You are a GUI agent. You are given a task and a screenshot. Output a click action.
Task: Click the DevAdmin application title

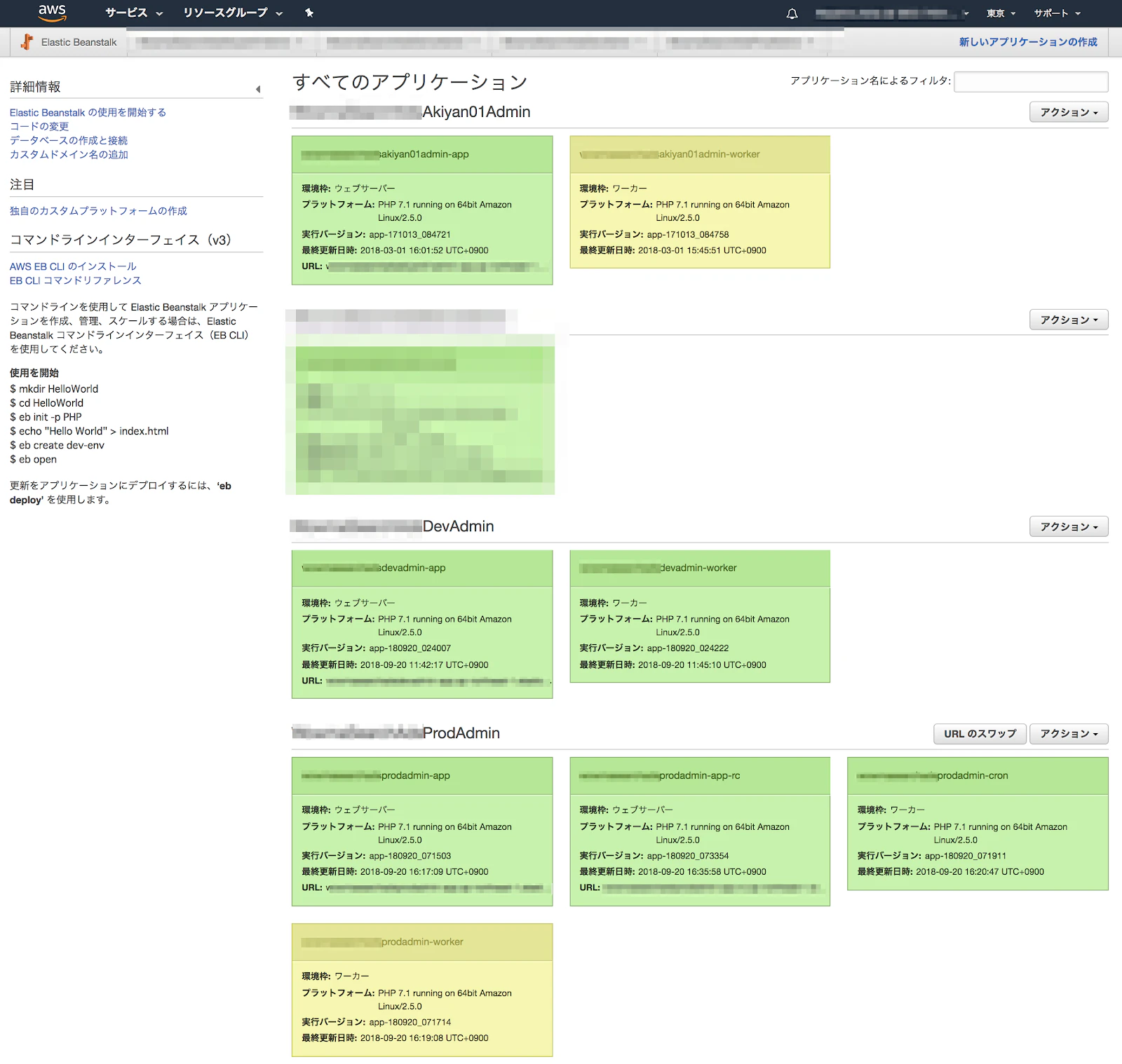tap(392, 526)
